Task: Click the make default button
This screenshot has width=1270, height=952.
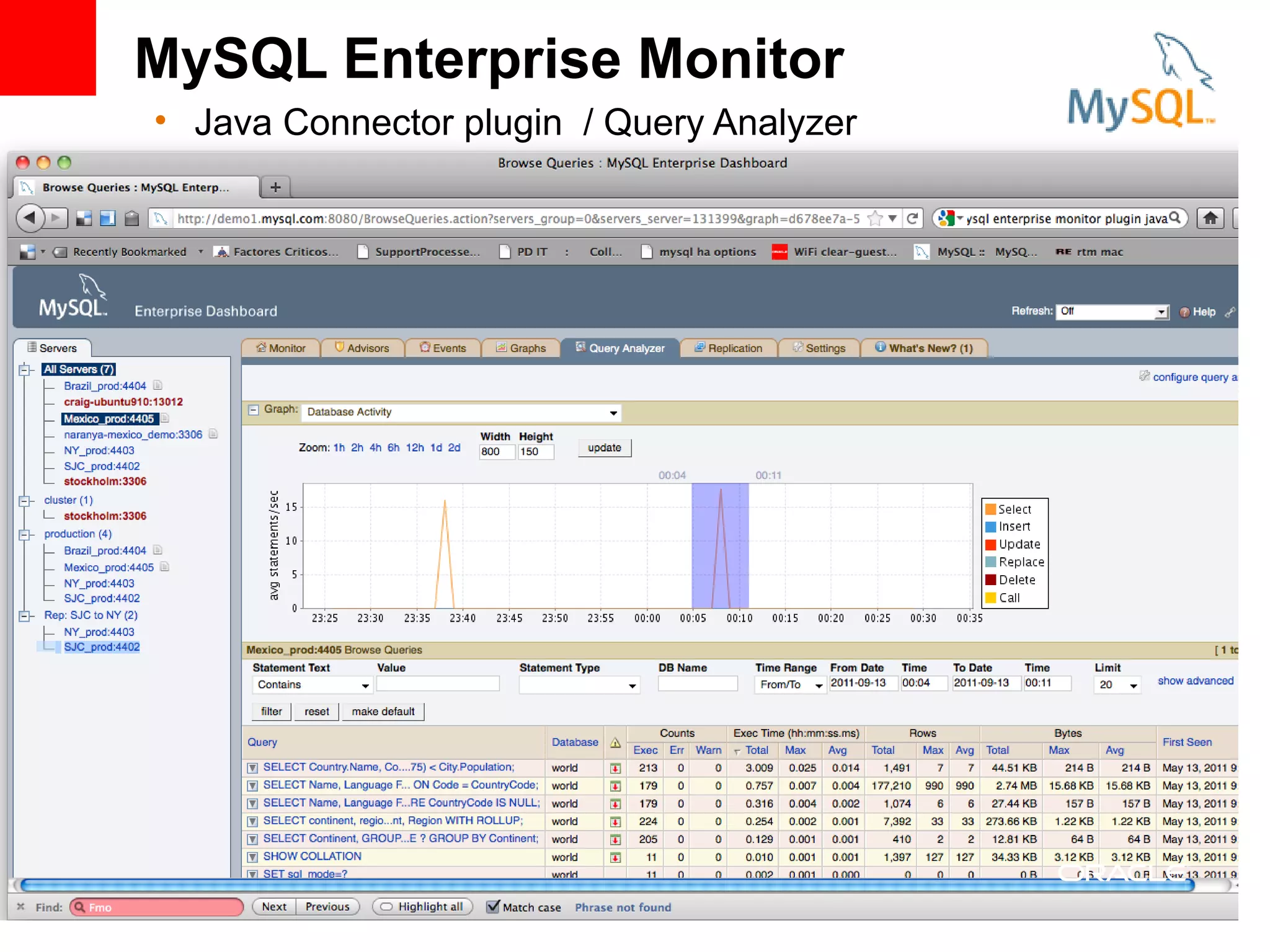Action: click(x=383, y=712)
